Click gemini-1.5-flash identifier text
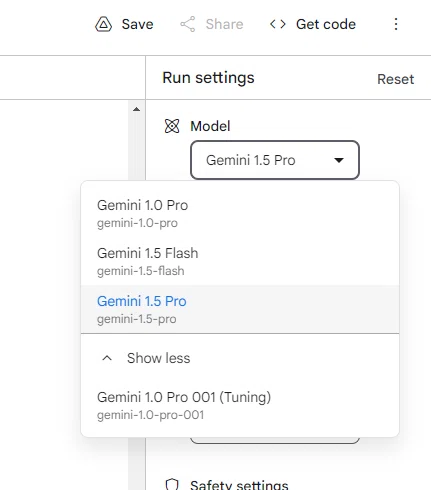 (x=141, y=271)
